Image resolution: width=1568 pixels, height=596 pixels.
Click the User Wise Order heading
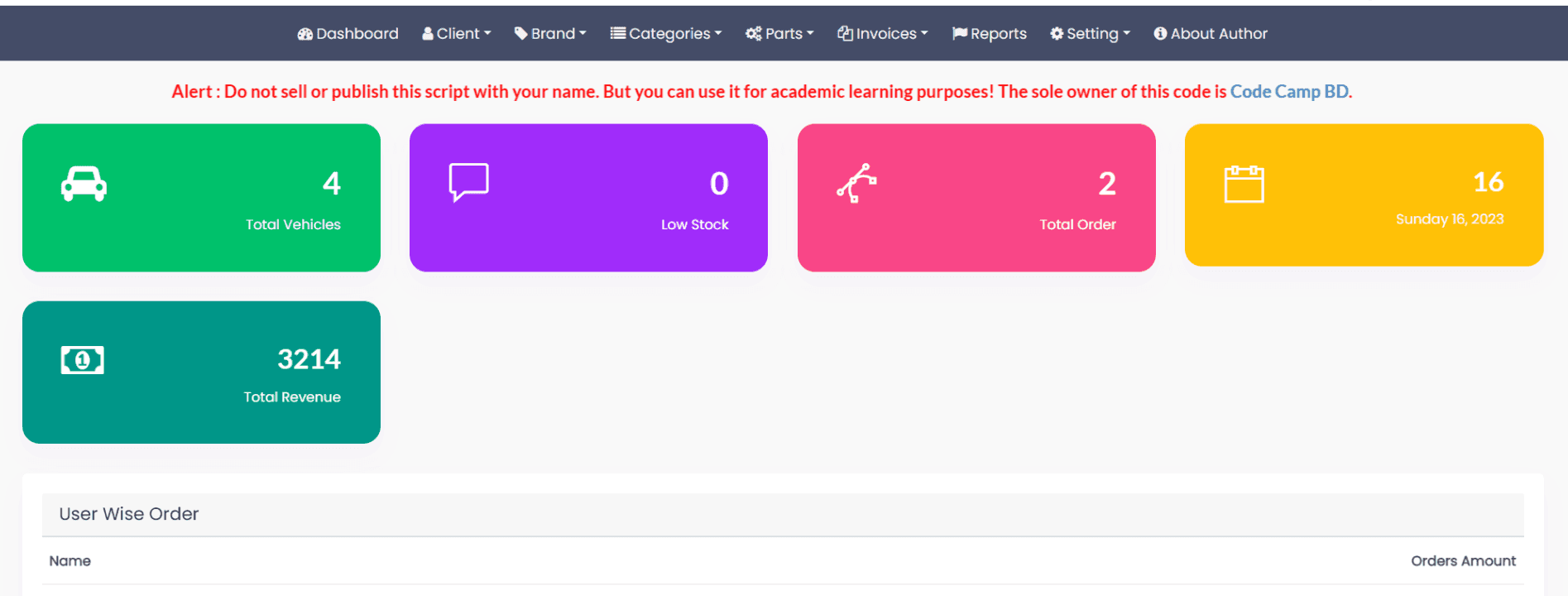pos(129,514)
